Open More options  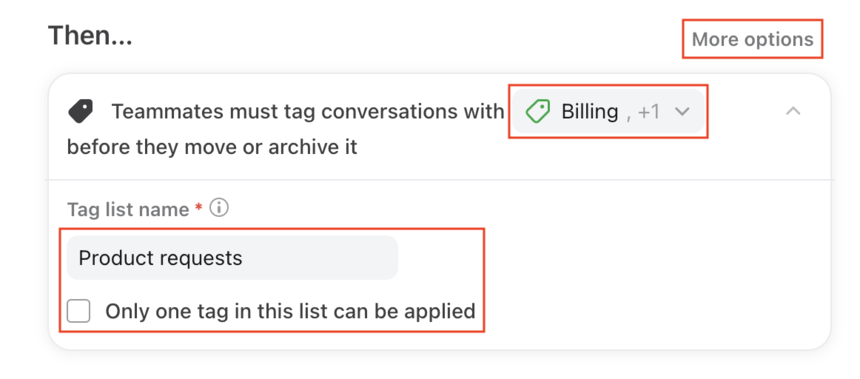(752, 39)
